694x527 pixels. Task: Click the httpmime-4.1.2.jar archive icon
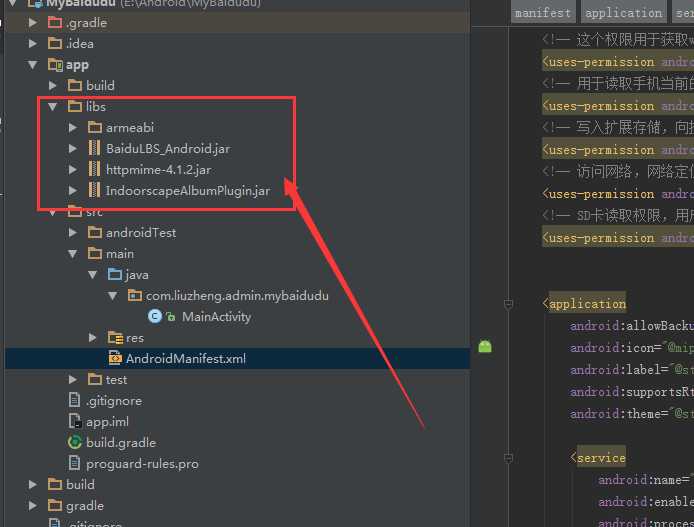pyautogui.click(x=94, y=169)
